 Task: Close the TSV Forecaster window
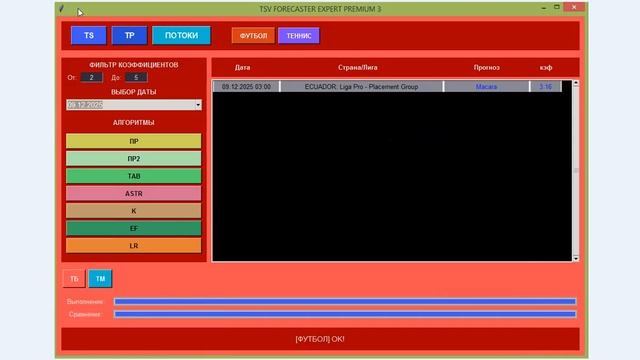click(x=574, y=7)
